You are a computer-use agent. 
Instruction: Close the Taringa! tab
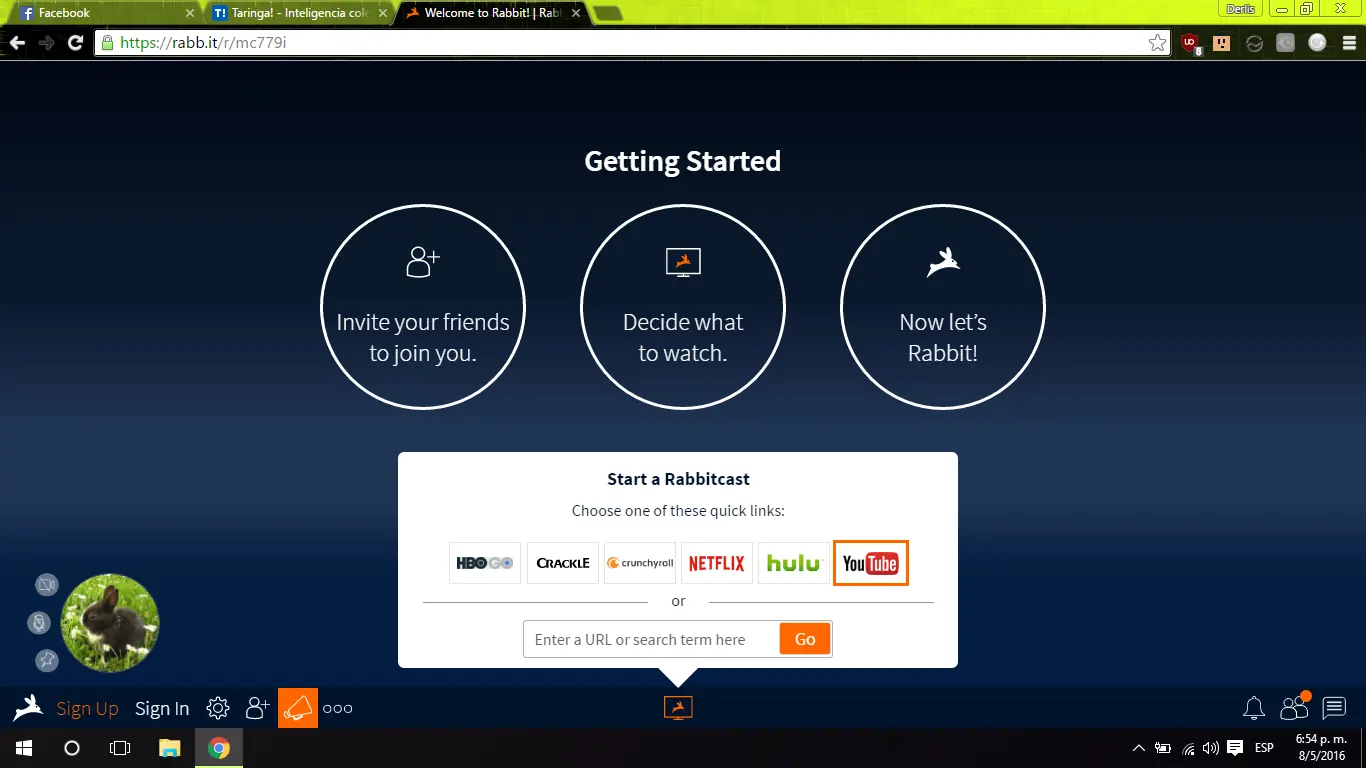tap(383, 14)
